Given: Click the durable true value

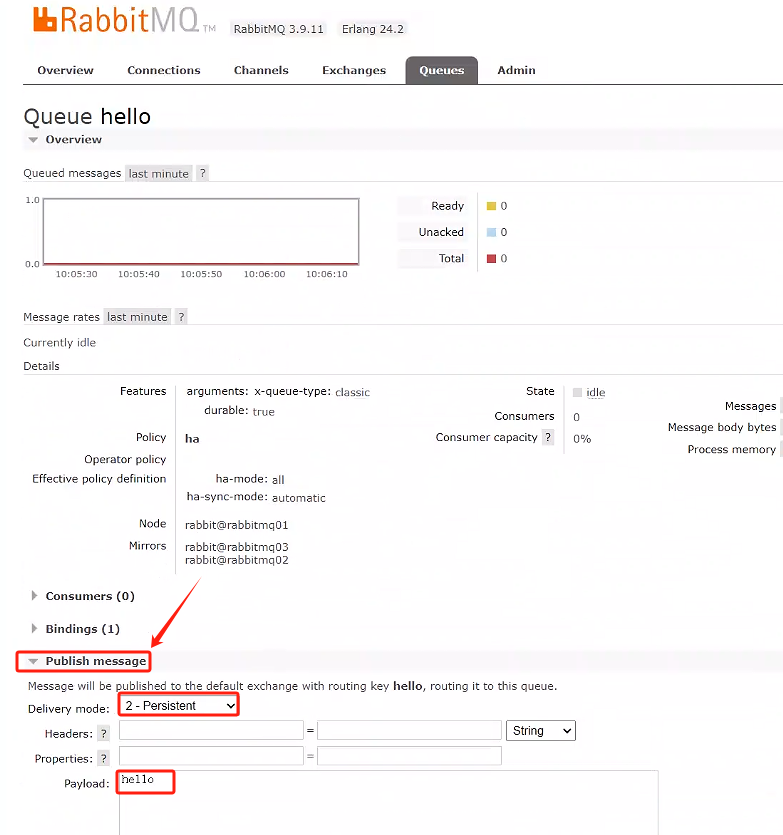Looking at the screenshot, I should [264, 412].
